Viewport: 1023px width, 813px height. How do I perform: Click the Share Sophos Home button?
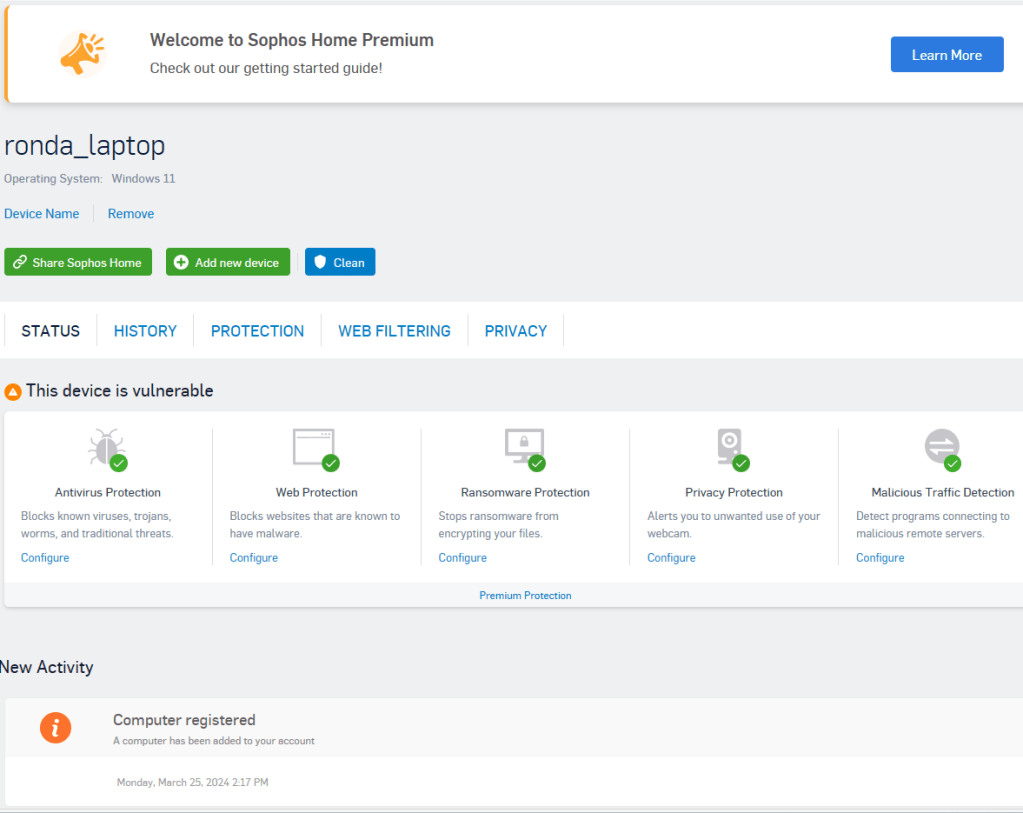click(x=78, y=262)
